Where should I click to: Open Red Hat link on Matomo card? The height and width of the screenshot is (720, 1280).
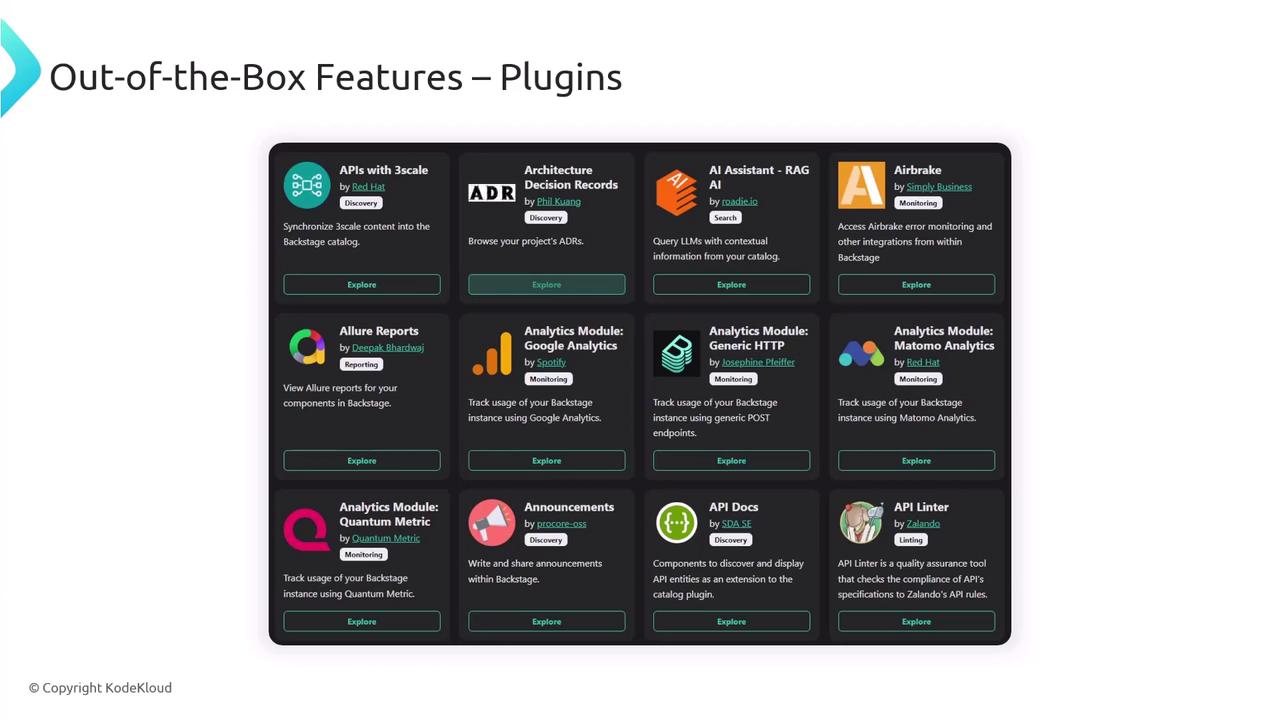point(923,363)
